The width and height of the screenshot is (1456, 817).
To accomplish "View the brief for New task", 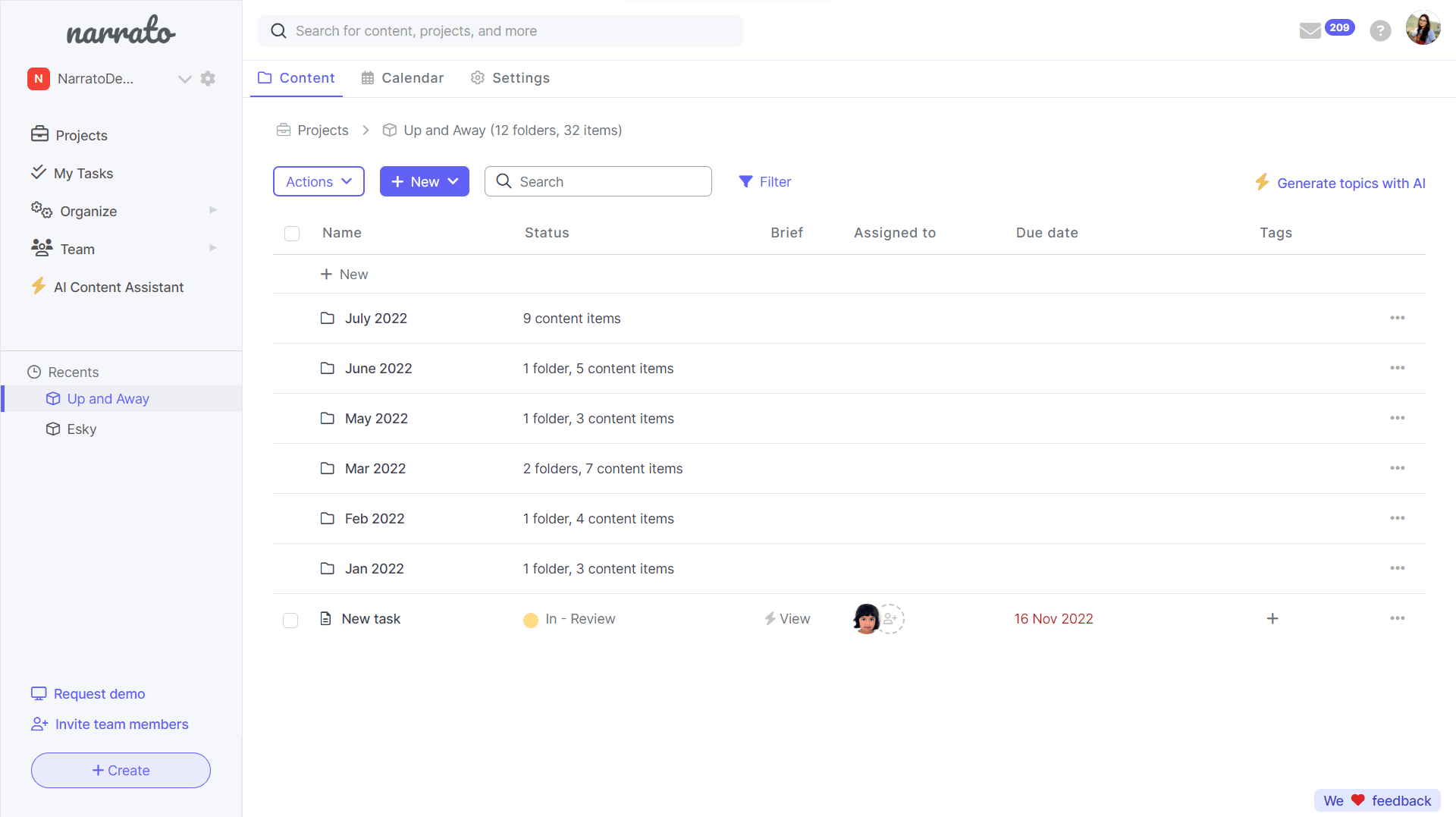I will (x=787, y=619).
